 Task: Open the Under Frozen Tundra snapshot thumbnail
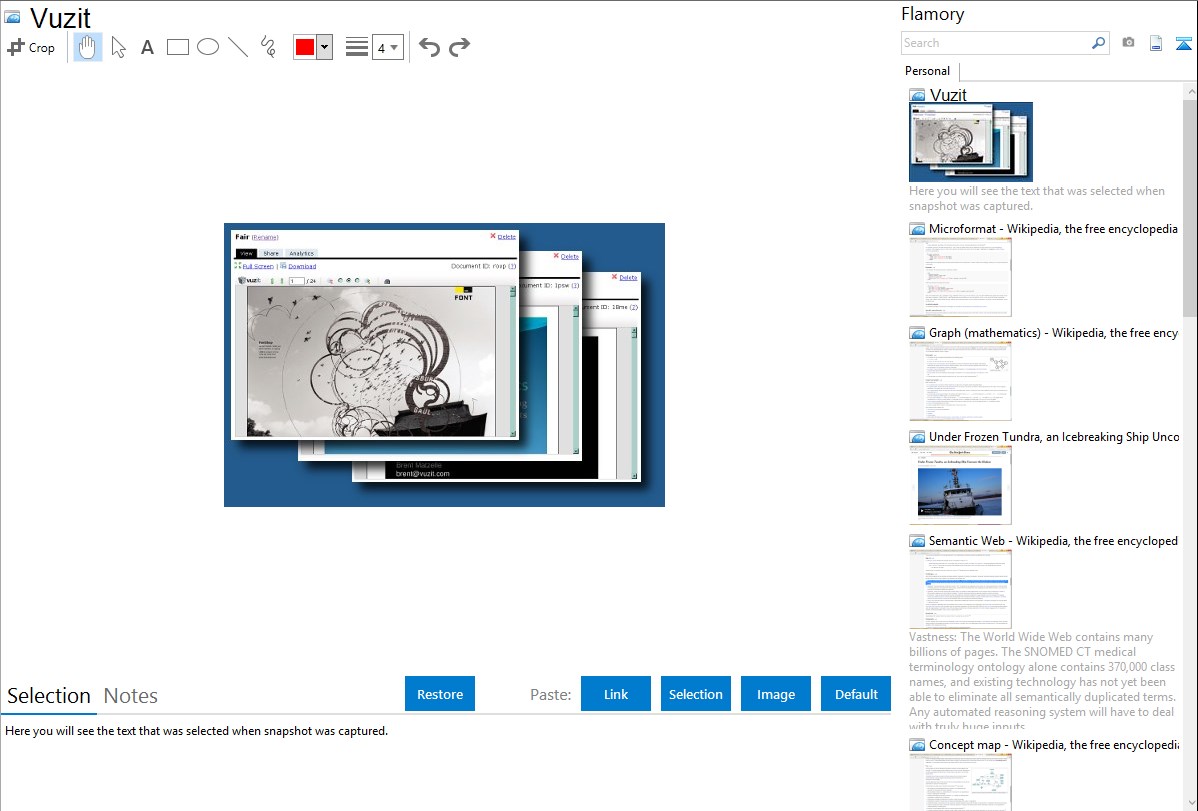pyautogui.click(x=960, y=485)
